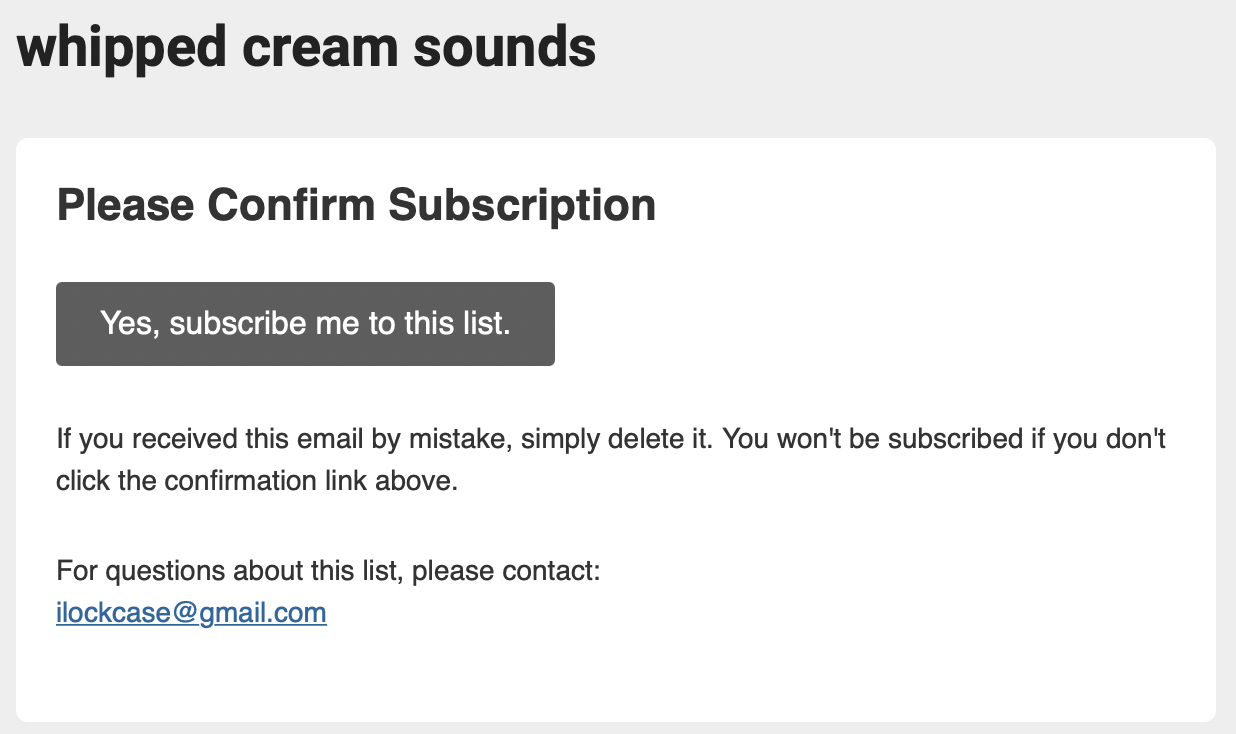The width and height of the screenshot is (1236, 734).
Task: Select the 'Please Confirm Subscription' heading
Action: point(356,205)
